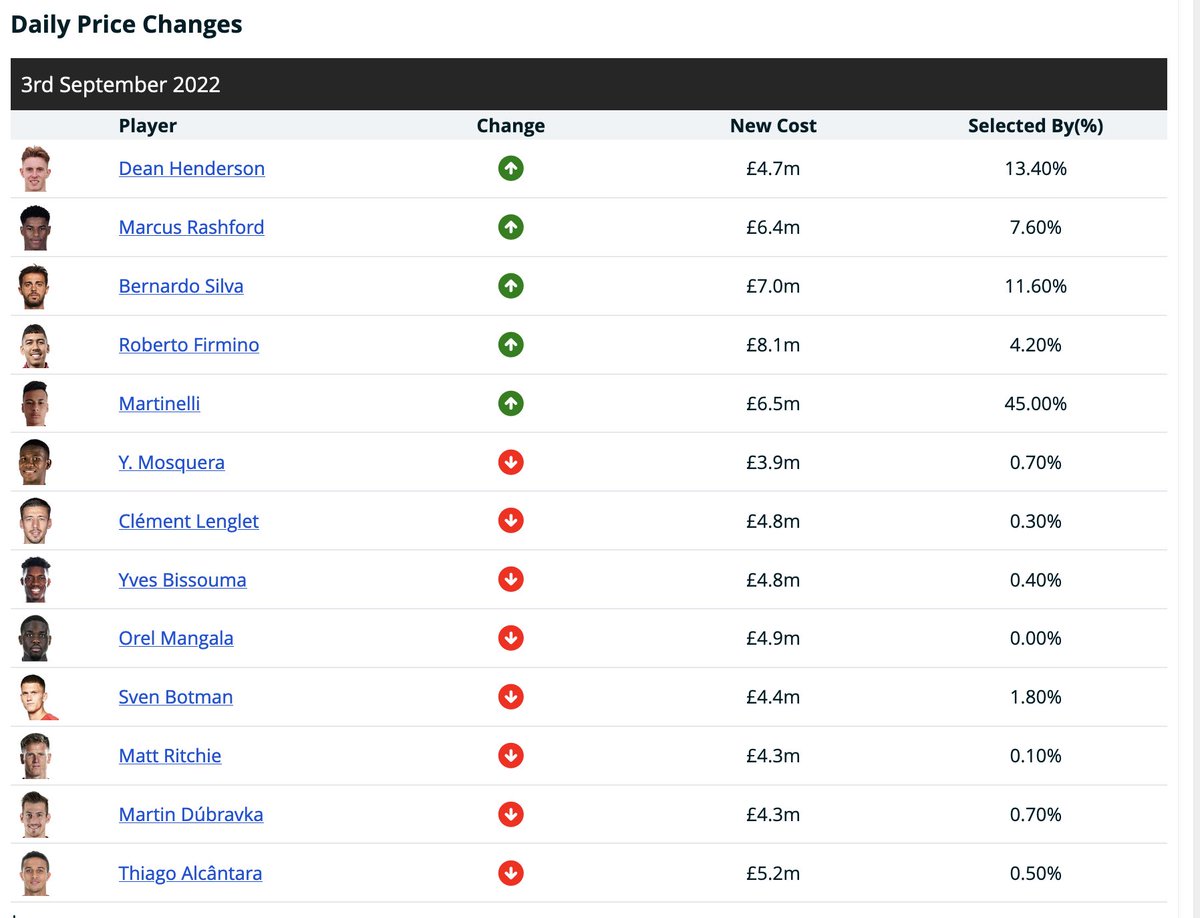Open Orel Mangala's profile link
The height and width of the screenshot is (918, 1200).
pos(176,638)
